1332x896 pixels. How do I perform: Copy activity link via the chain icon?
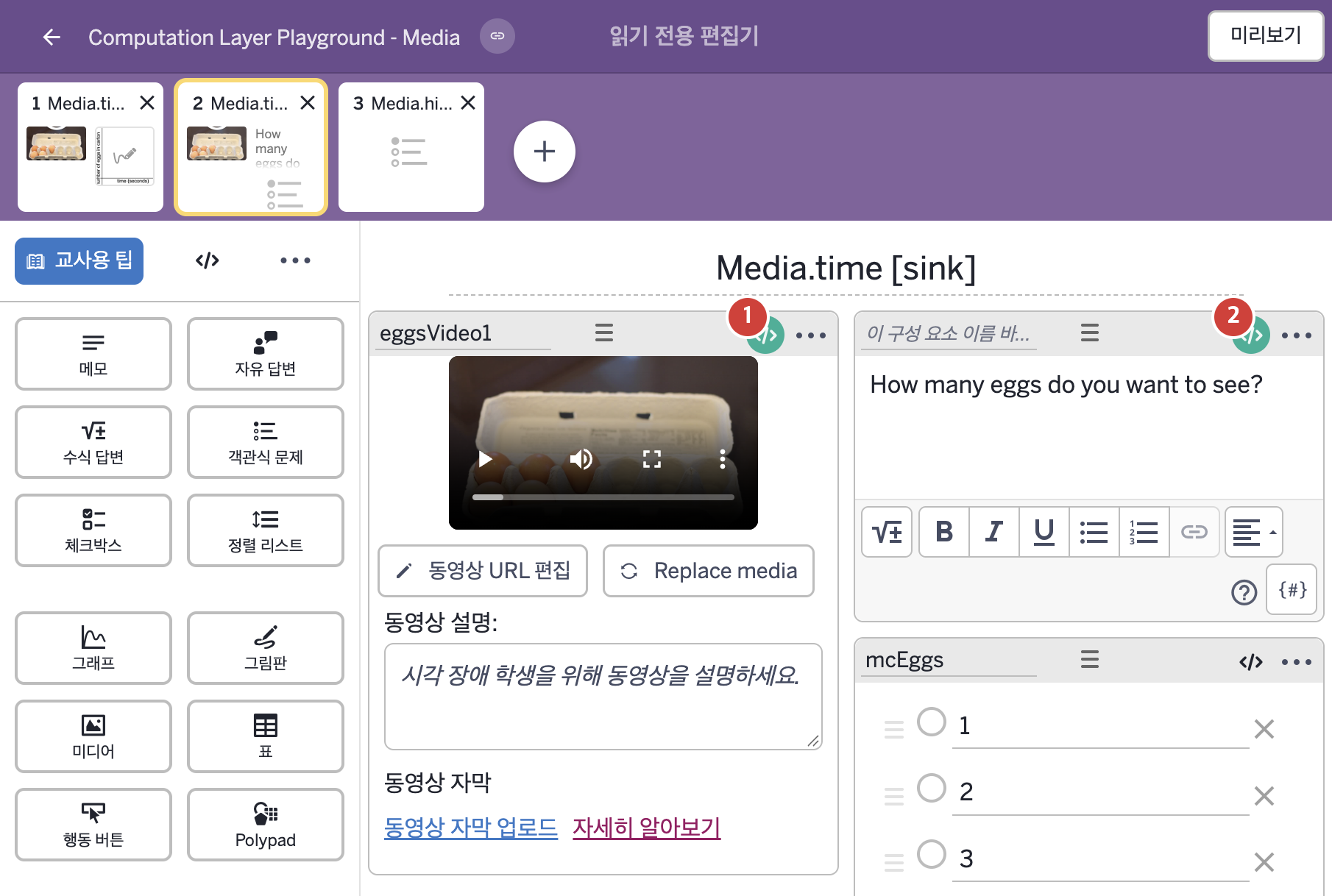coord(497,36)
